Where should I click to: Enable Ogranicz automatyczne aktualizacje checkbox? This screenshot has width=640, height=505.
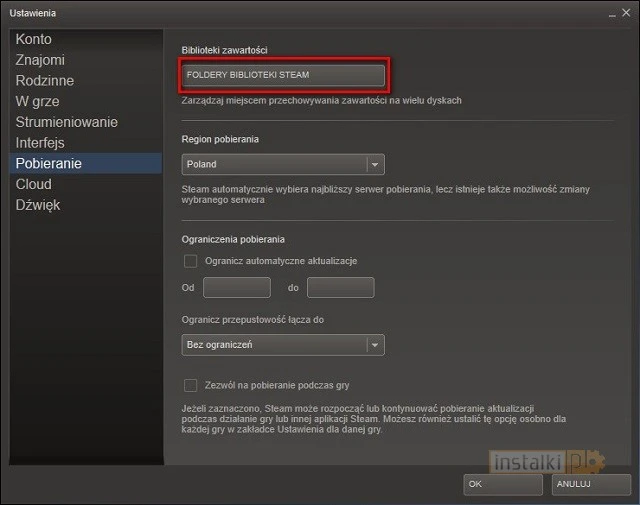pyautogui.click(x=191, y=261)
